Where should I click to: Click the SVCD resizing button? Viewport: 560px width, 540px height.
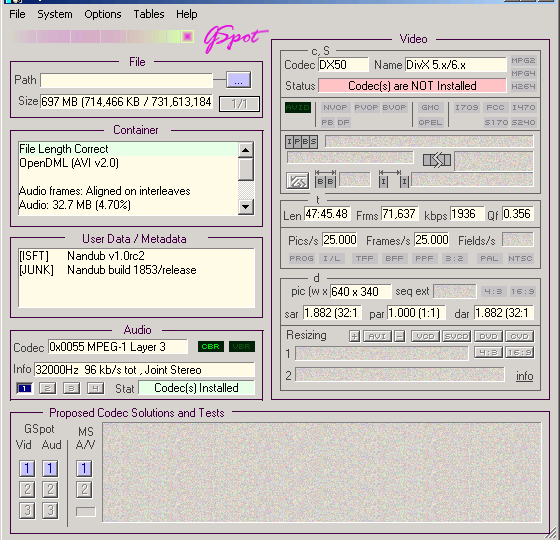pyautogui.click(x=456, y=336)
